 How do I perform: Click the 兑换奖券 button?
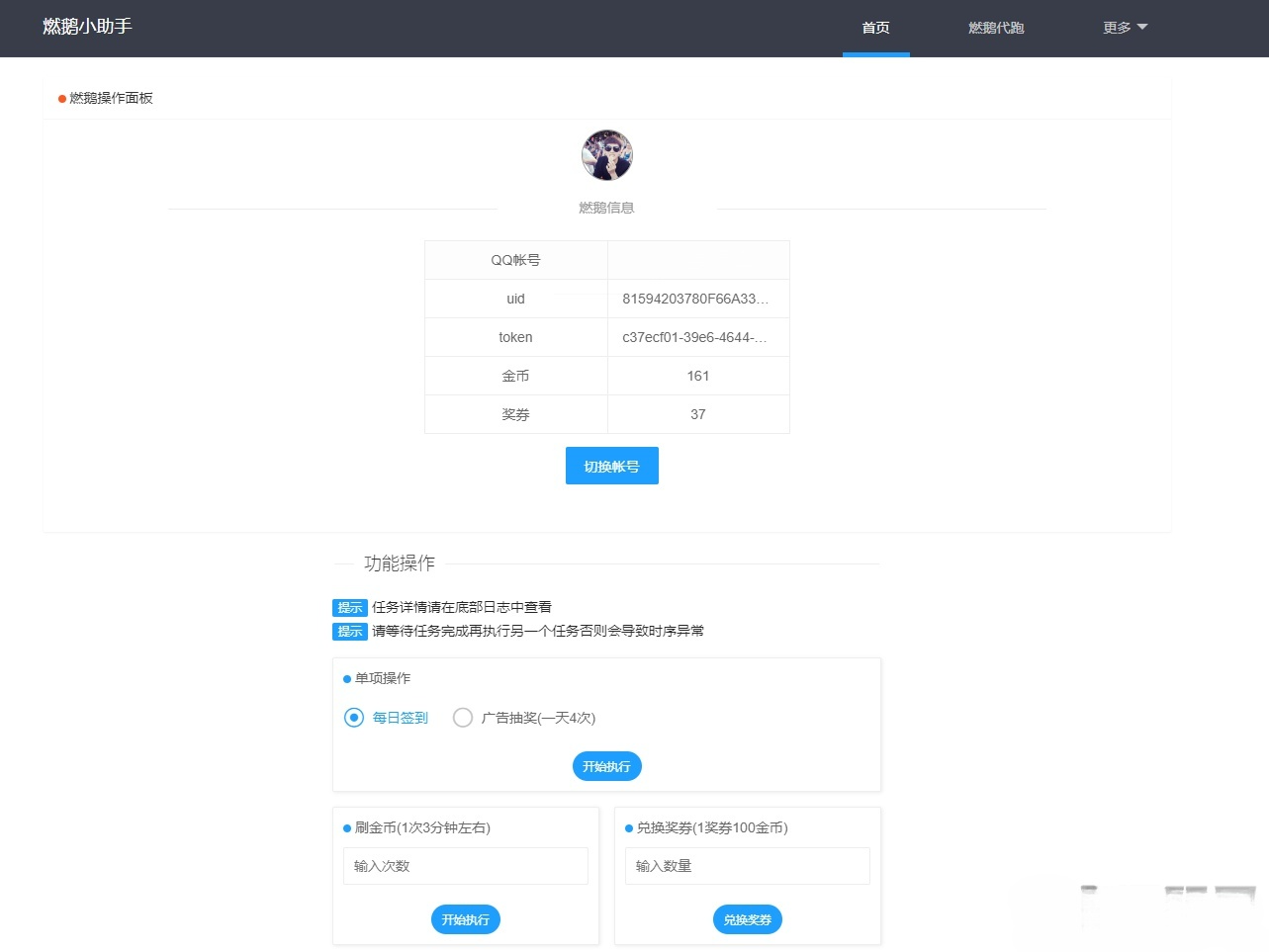(x=747, y=918)
